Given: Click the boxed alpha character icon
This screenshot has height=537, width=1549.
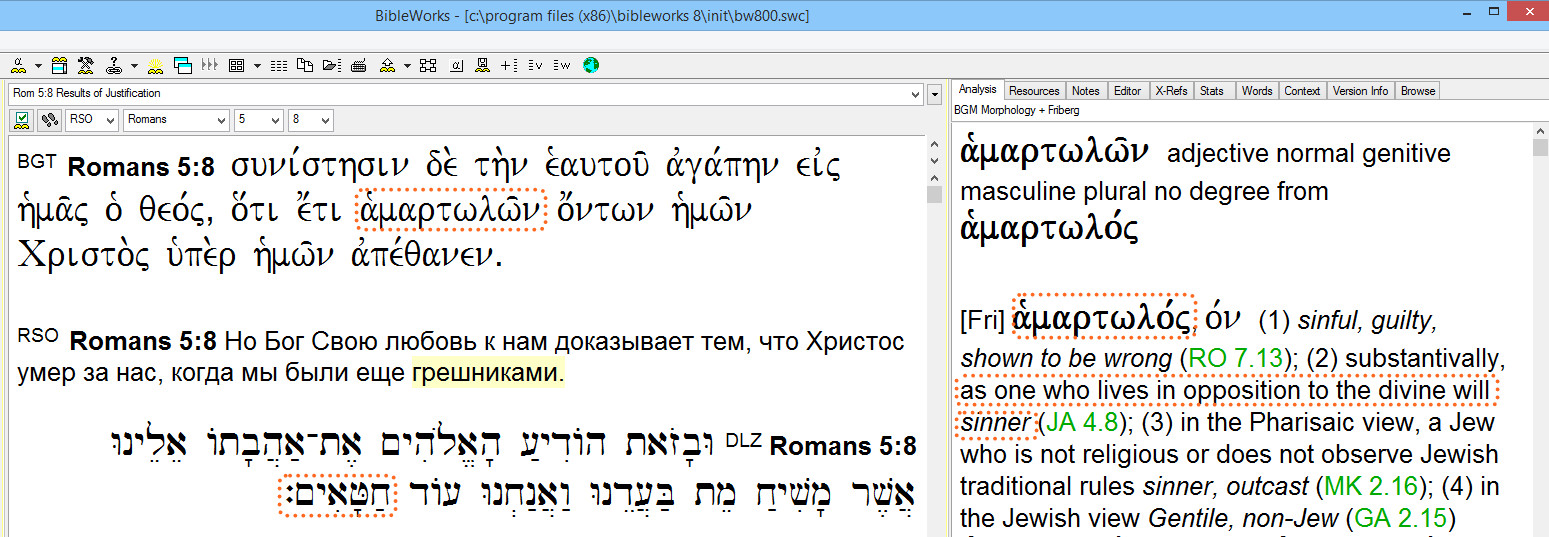Looking at the screenshot, I should 456,66.
